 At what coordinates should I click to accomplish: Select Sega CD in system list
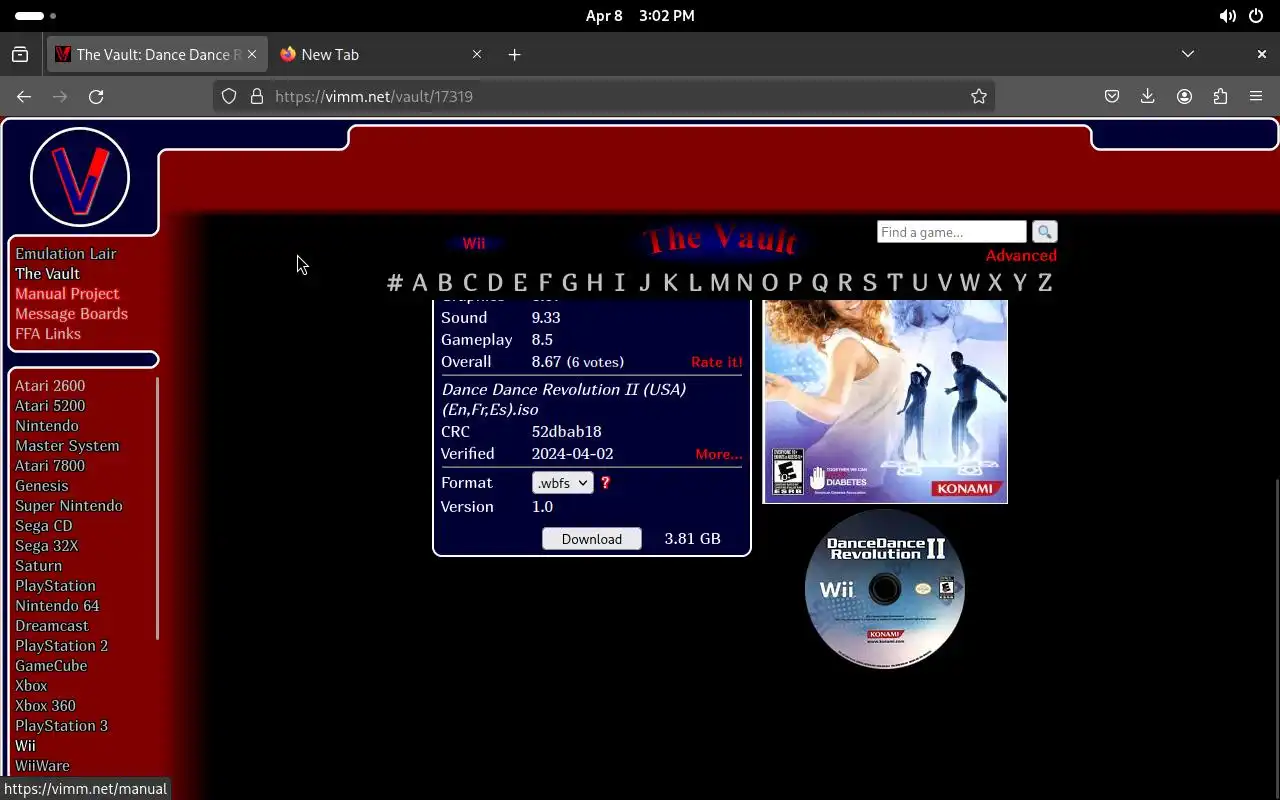point(44,525)
